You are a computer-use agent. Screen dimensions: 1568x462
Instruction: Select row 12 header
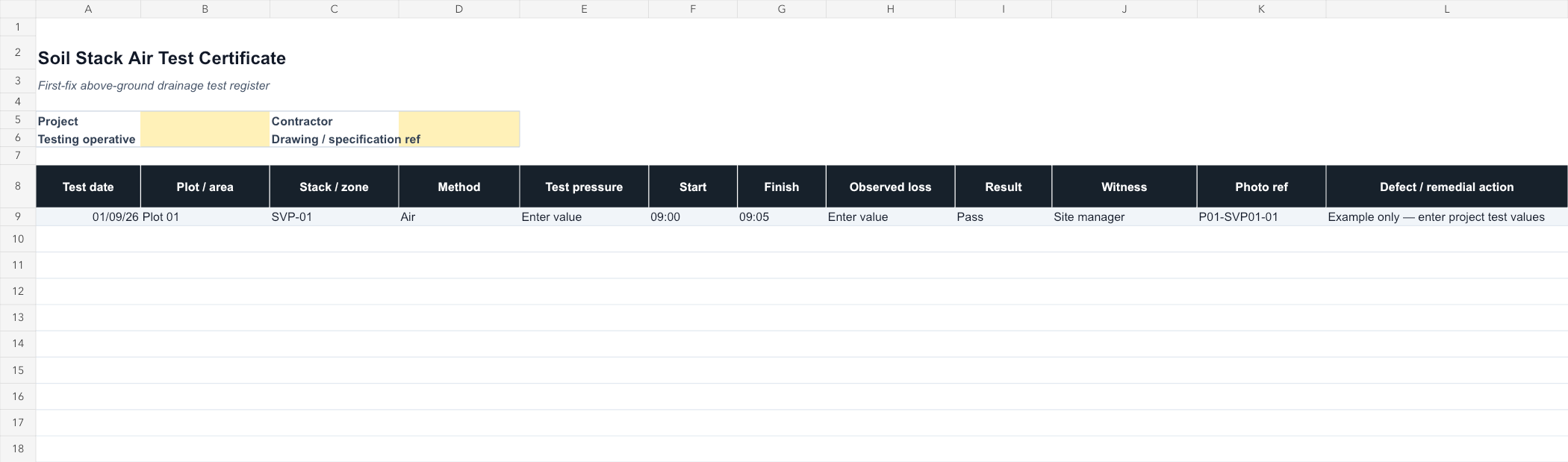(18, 291)
